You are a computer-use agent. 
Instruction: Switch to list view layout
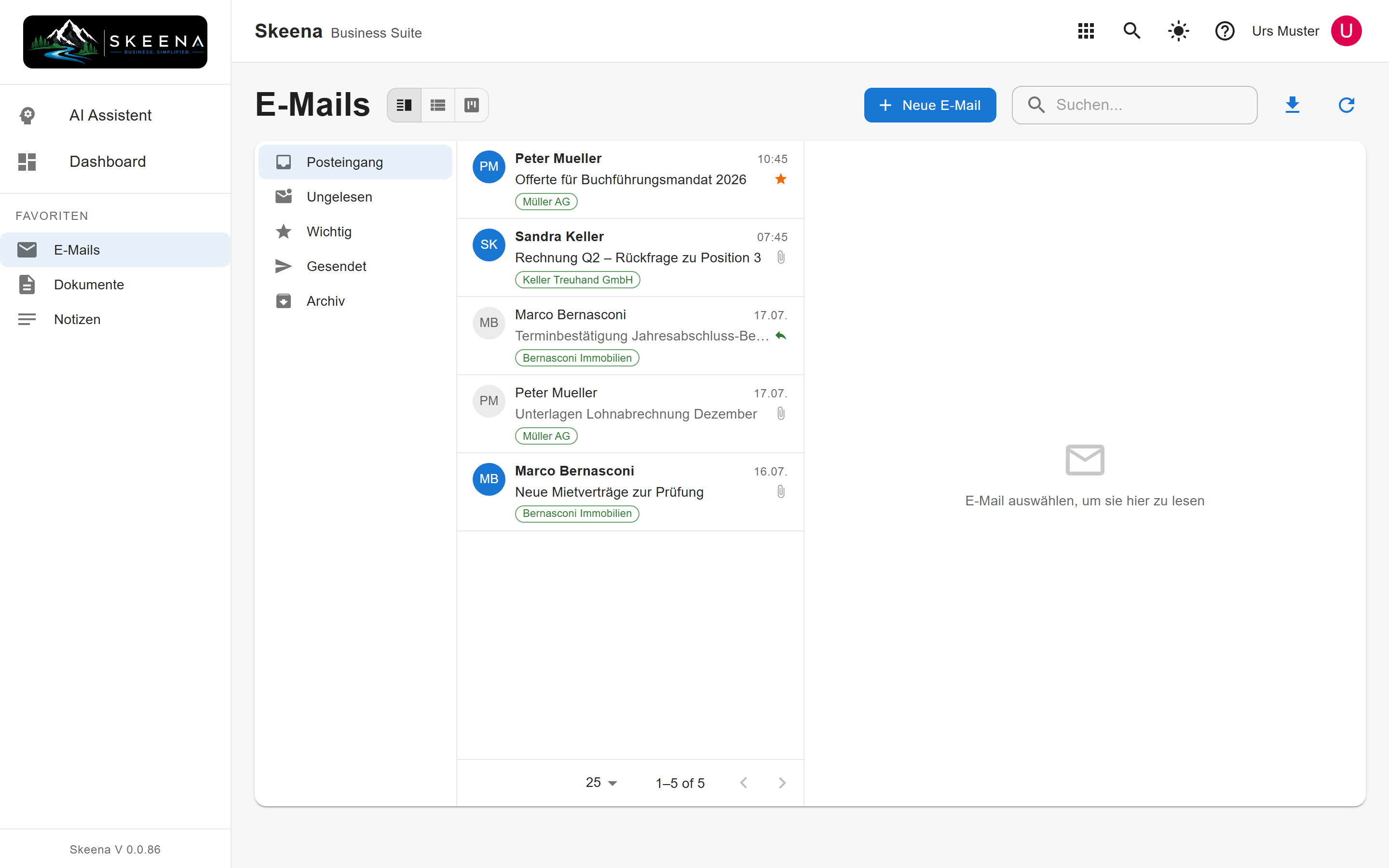pos(438,105)
